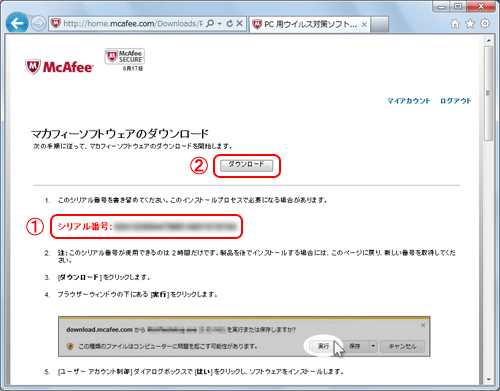The image size is (500, 391).
Task: Click the シリアル番号 label text
Action: (85, 227)
